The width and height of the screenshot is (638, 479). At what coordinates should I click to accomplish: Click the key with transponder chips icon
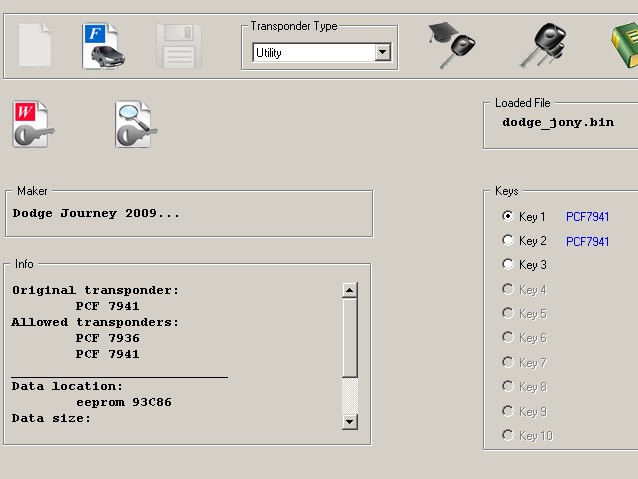tap(544, 45)
